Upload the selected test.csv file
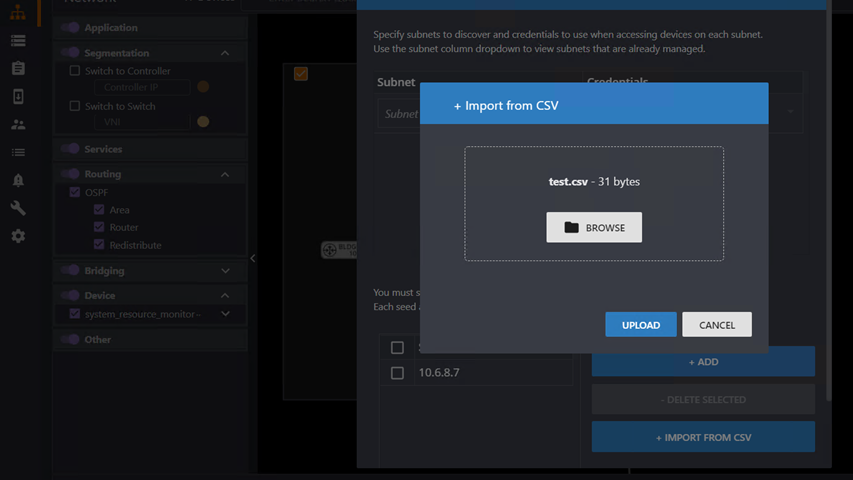Screen dimensions: 853x480 (641, 324)
